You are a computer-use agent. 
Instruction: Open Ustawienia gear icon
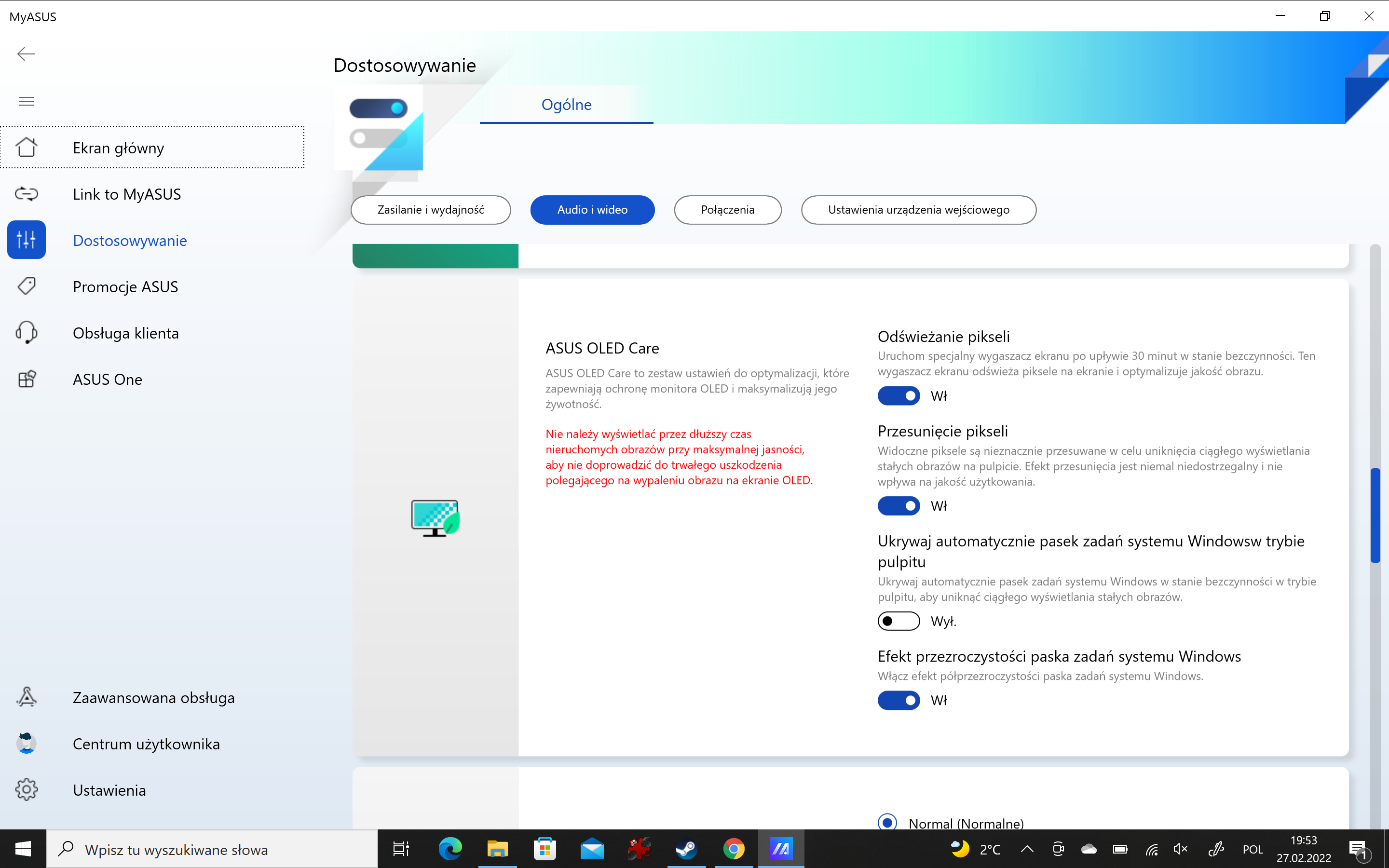click(x=27, y=790)
